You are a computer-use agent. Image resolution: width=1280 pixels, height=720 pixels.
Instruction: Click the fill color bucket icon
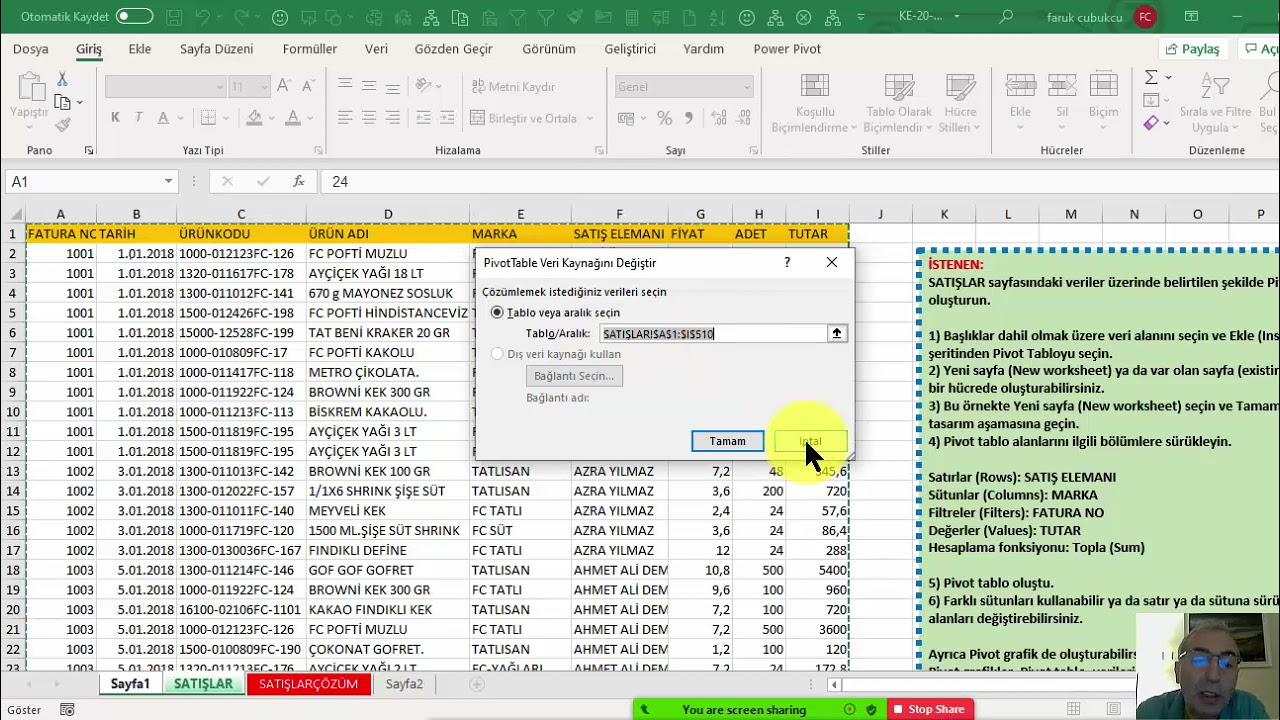click(254, 118)
